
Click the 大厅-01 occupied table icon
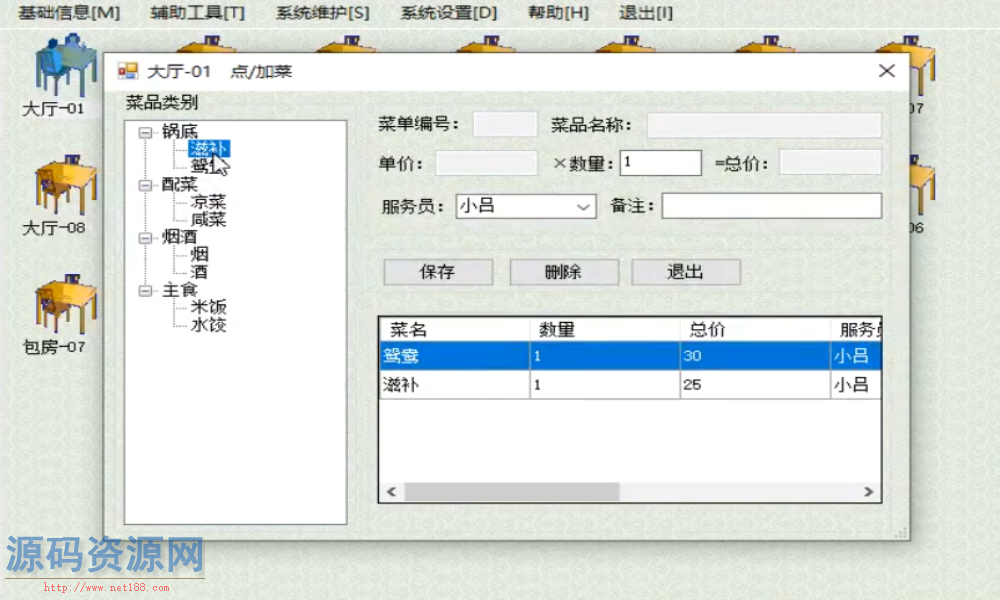64,66
